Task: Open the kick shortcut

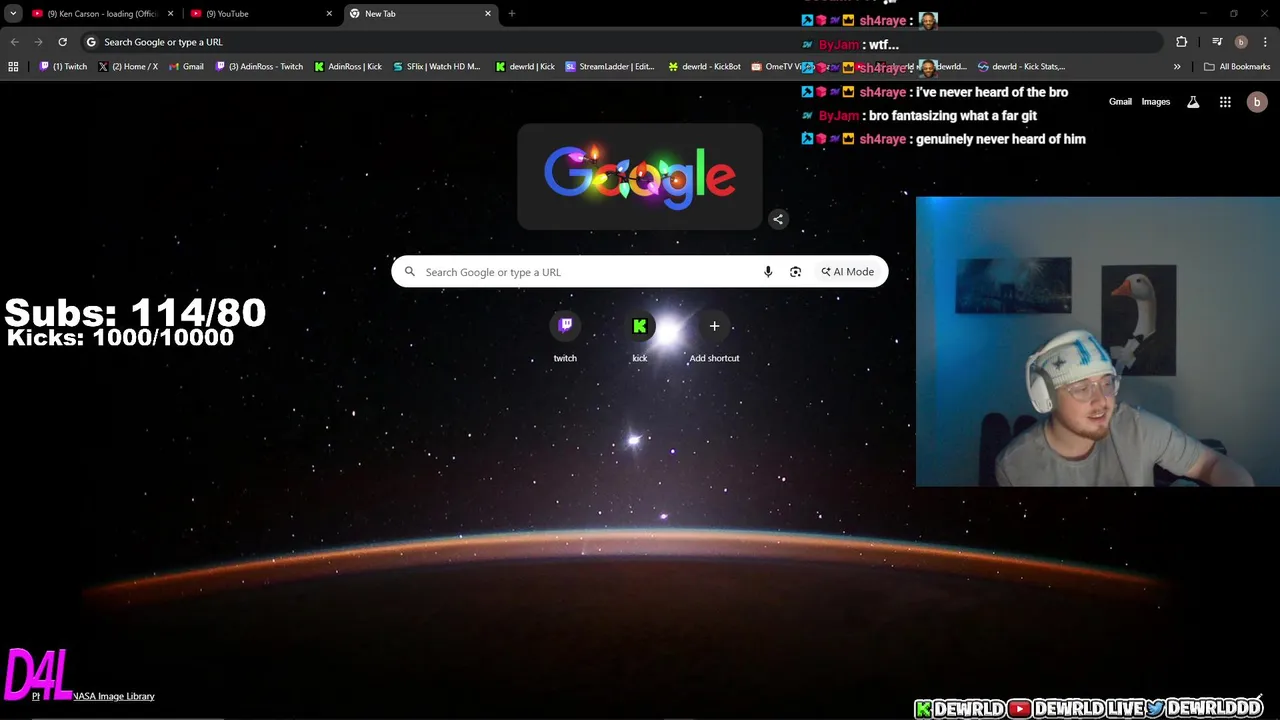Action: 640,338
